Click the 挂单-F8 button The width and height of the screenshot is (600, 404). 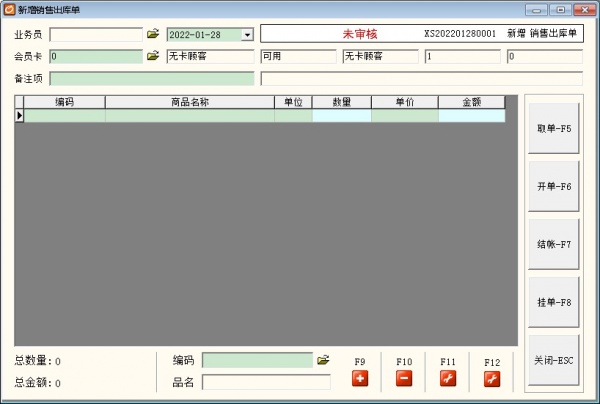tap(554, 302)
